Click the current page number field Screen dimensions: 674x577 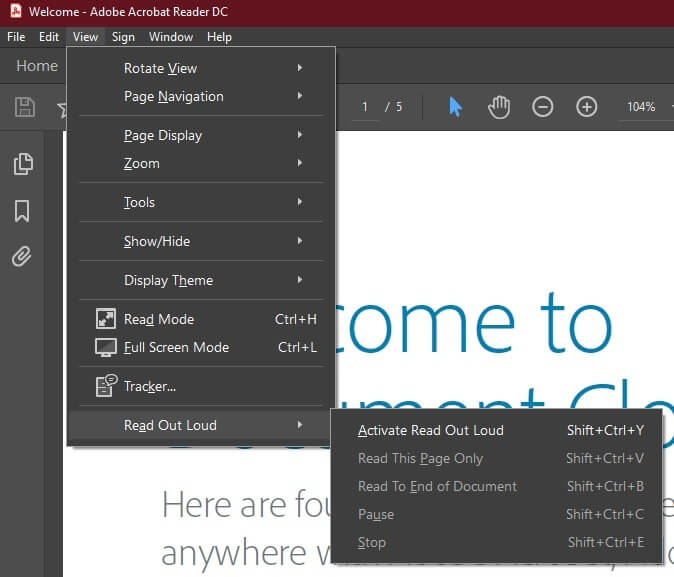[x=365, y=107]
